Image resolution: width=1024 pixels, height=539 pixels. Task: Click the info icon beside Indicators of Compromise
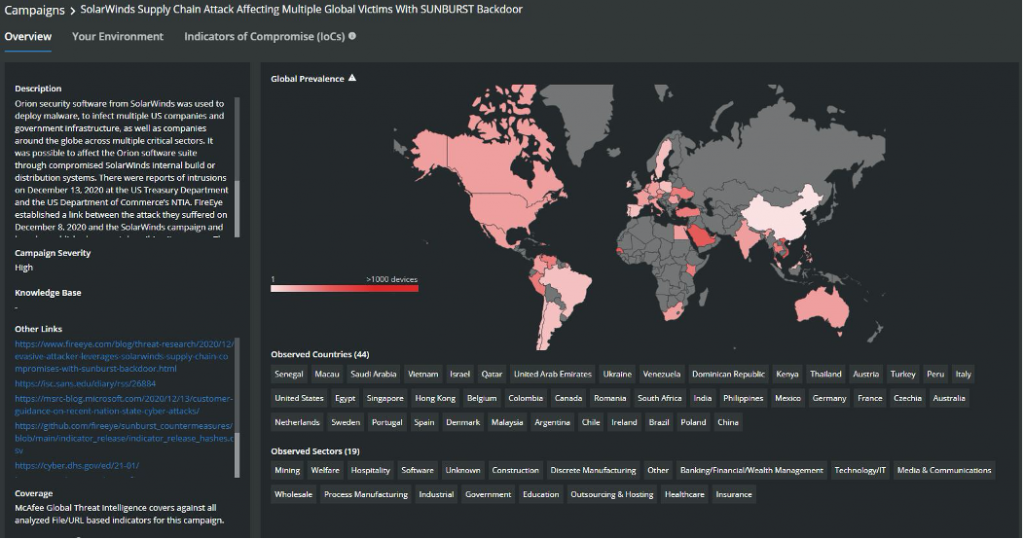tap(352, 36)
